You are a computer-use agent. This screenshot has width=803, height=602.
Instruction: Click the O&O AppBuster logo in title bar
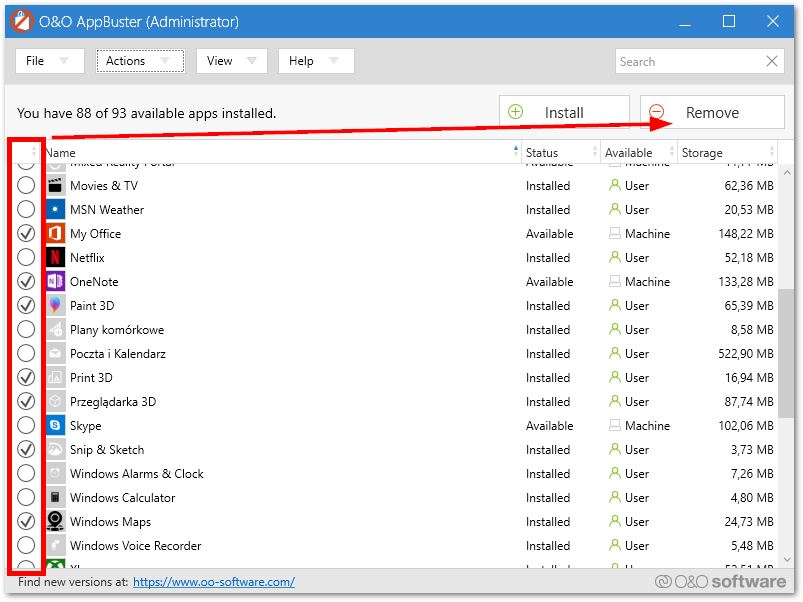click(22, 22)
